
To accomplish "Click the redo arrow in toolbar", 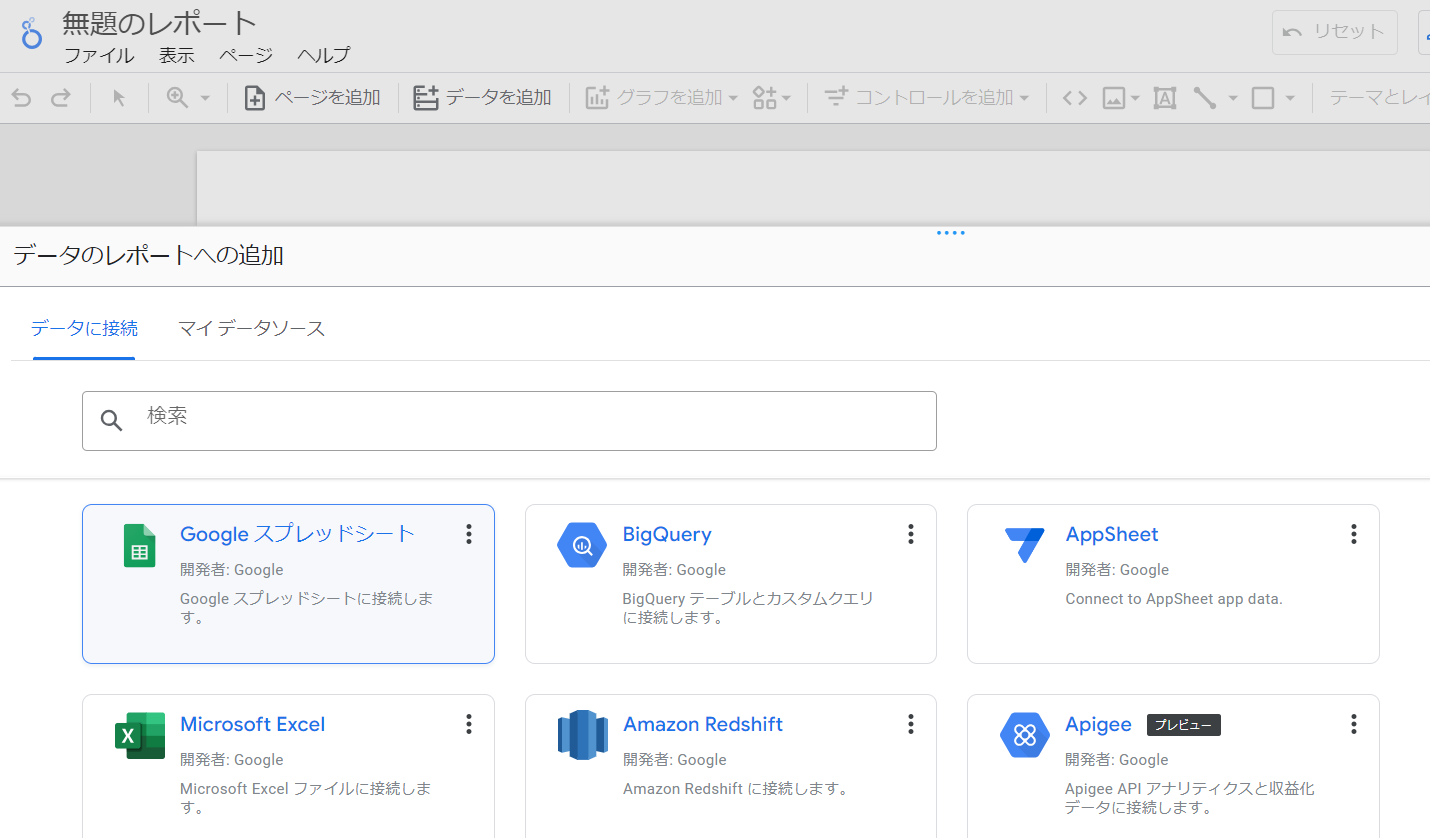I will (x=61, y=97).
